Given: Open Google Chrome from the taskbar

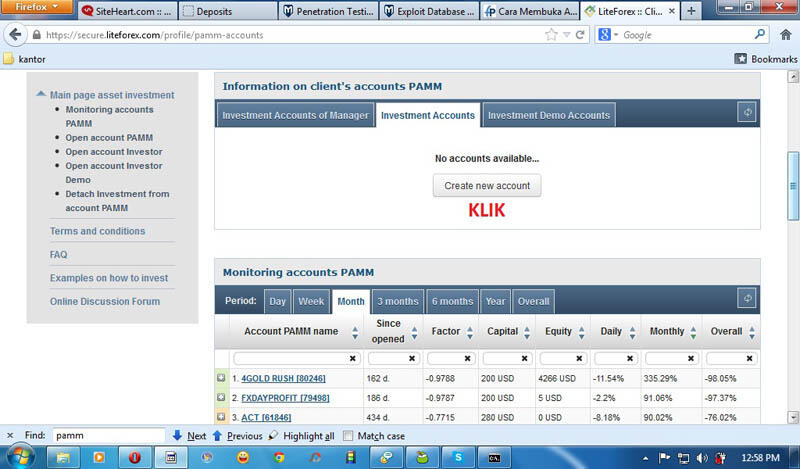Looking at the screenshot, I should tap(279, 457).
